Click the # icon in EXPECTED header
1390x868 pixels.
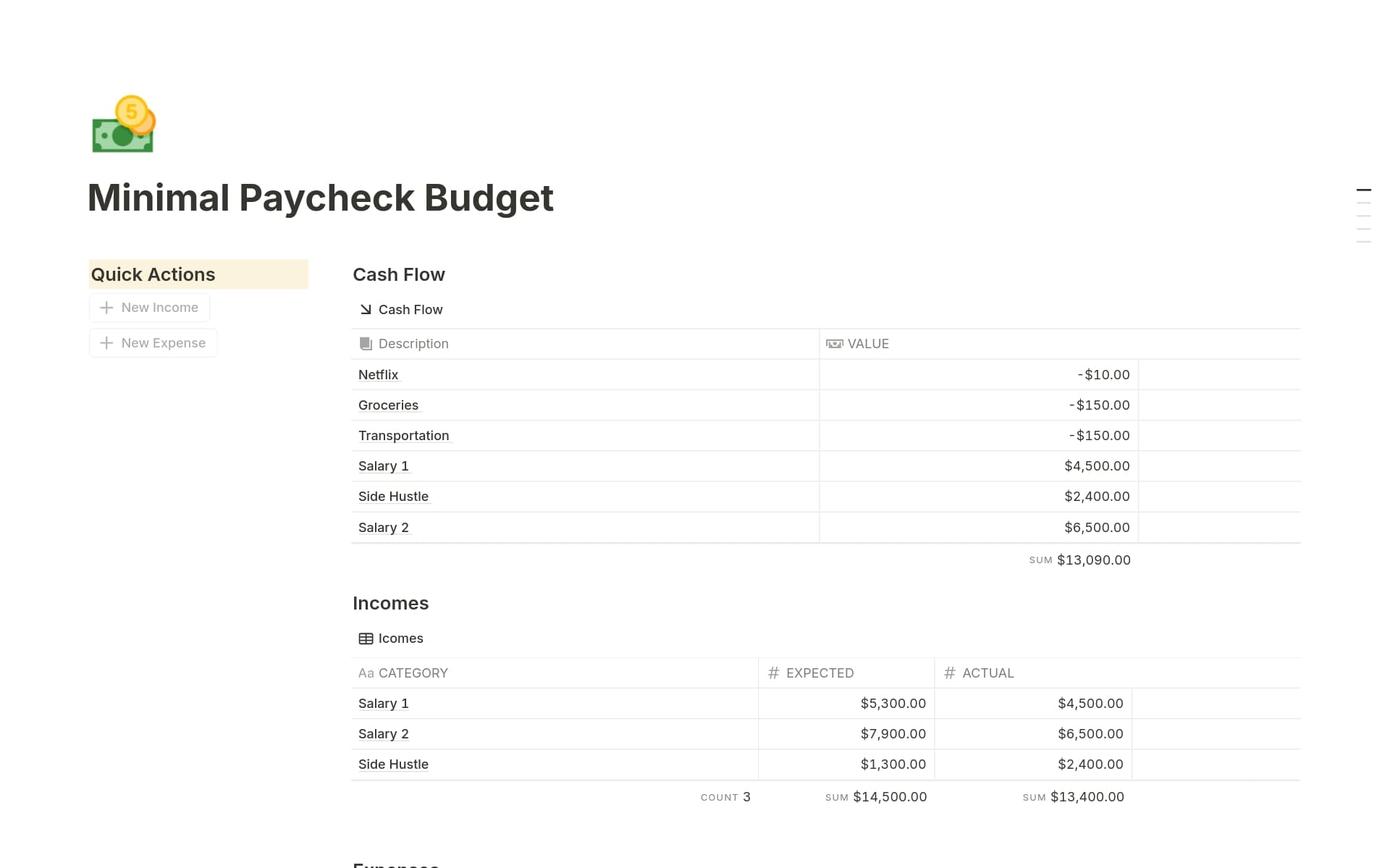[x=773, y=673]
